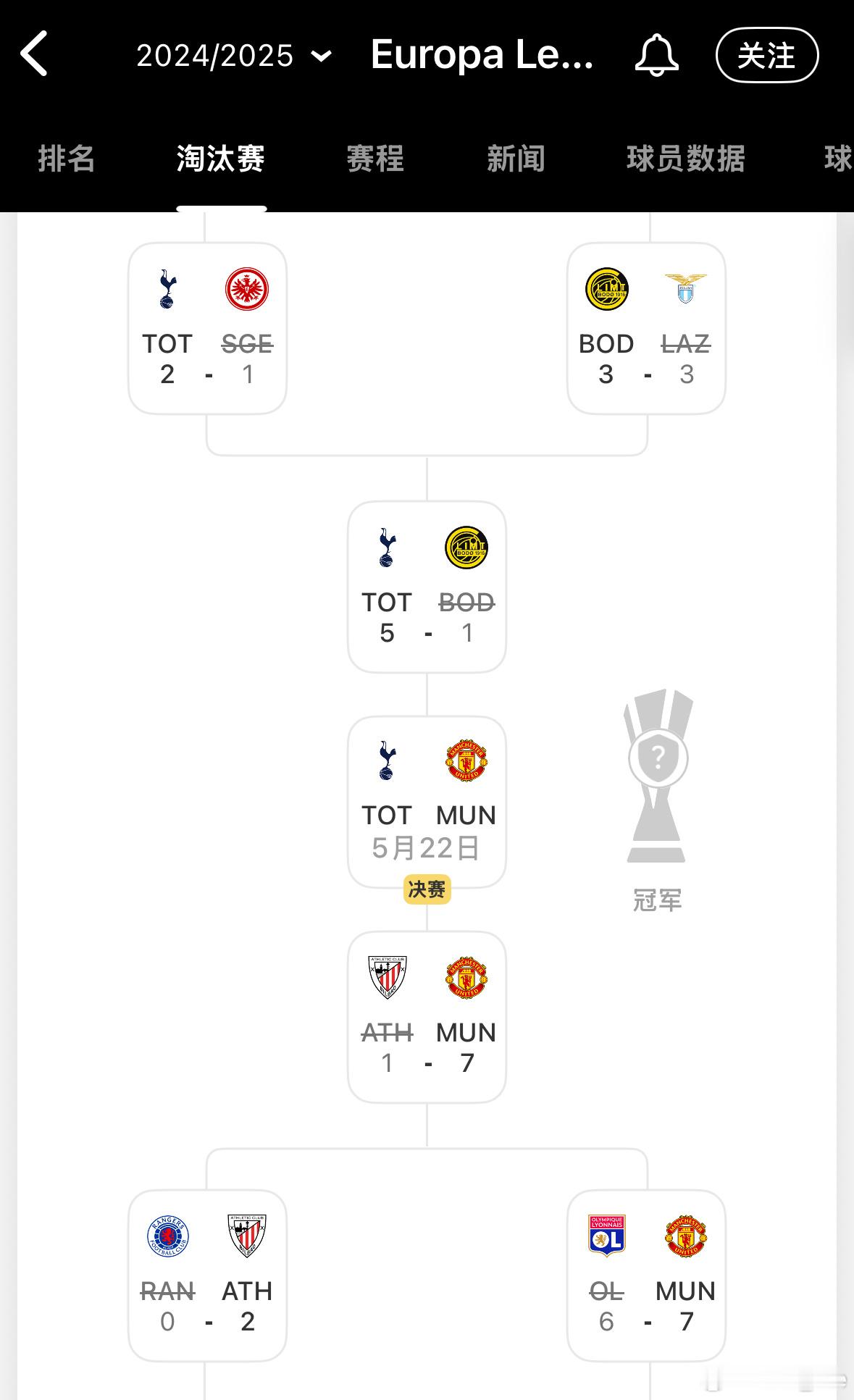Open the 球员数据 tab

point(685,159)
